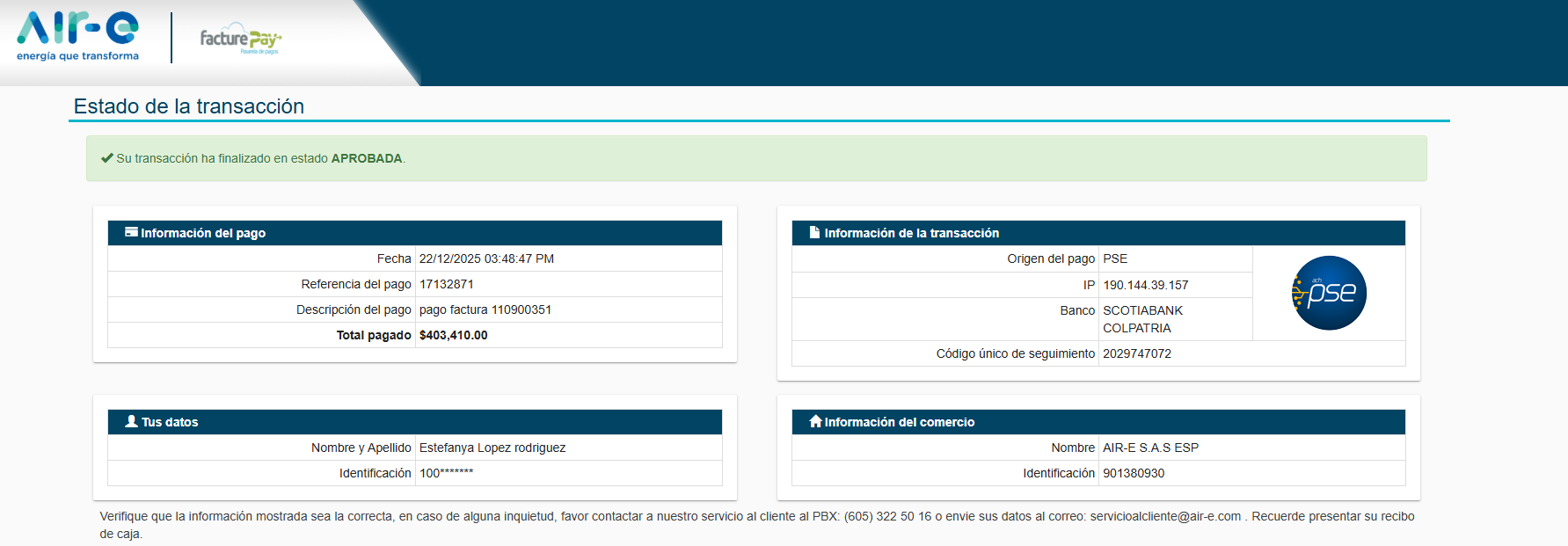Click the credit card icon beside Información del pago

(x=131, y=232)
